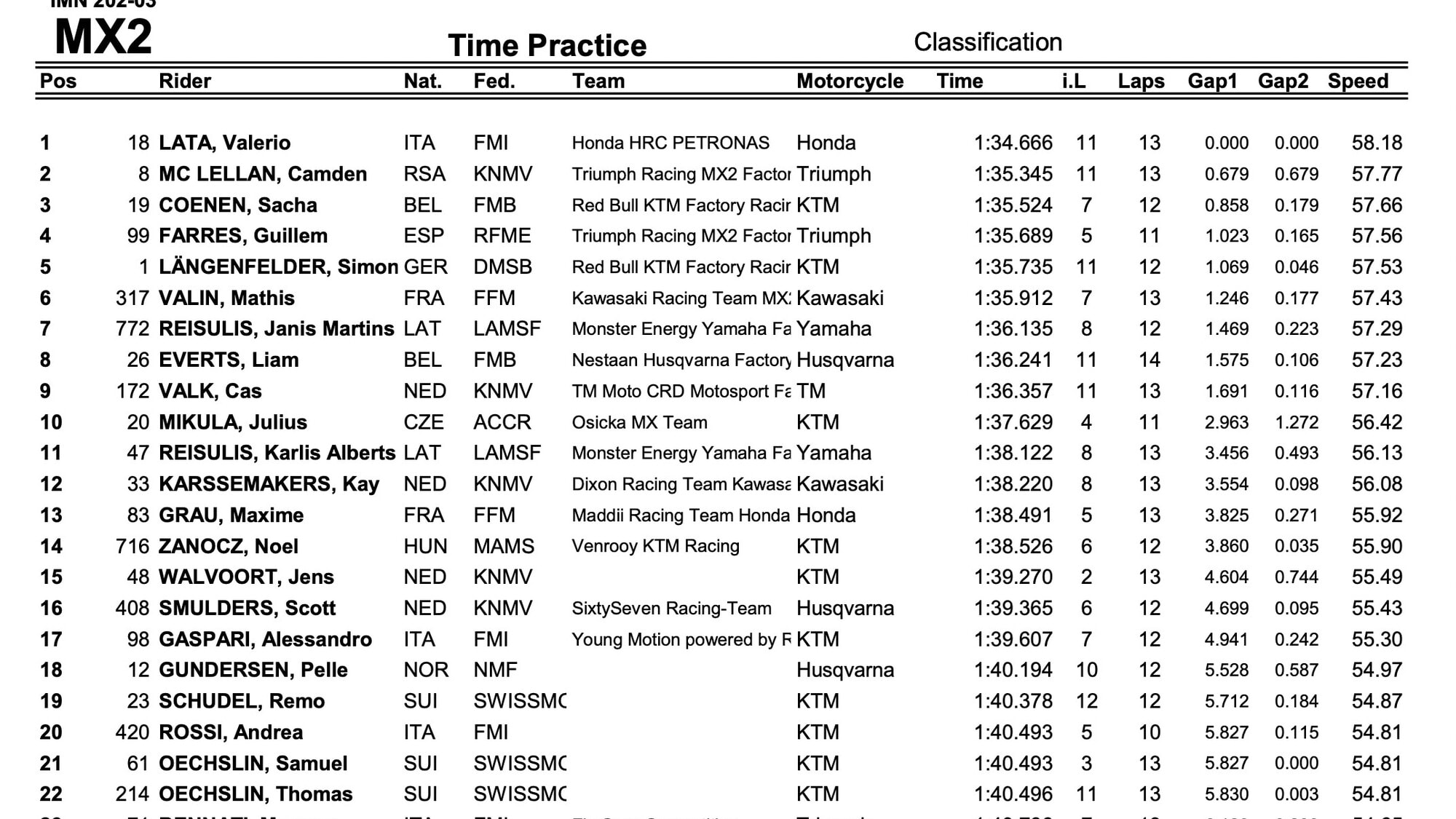This screenshot has width=1456, height=819.
Task: Click the MX2 class heading
Action: pyautogui.click(x=103, y=36)
